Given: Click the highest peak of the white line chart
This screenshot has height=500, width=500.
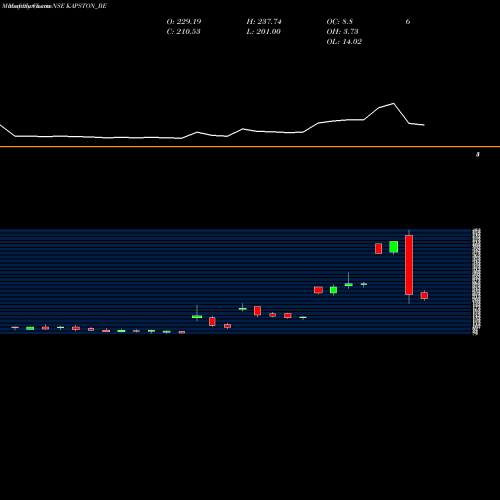Looking at the screenshot, I should pyautogui.click(x=394, y=104).
